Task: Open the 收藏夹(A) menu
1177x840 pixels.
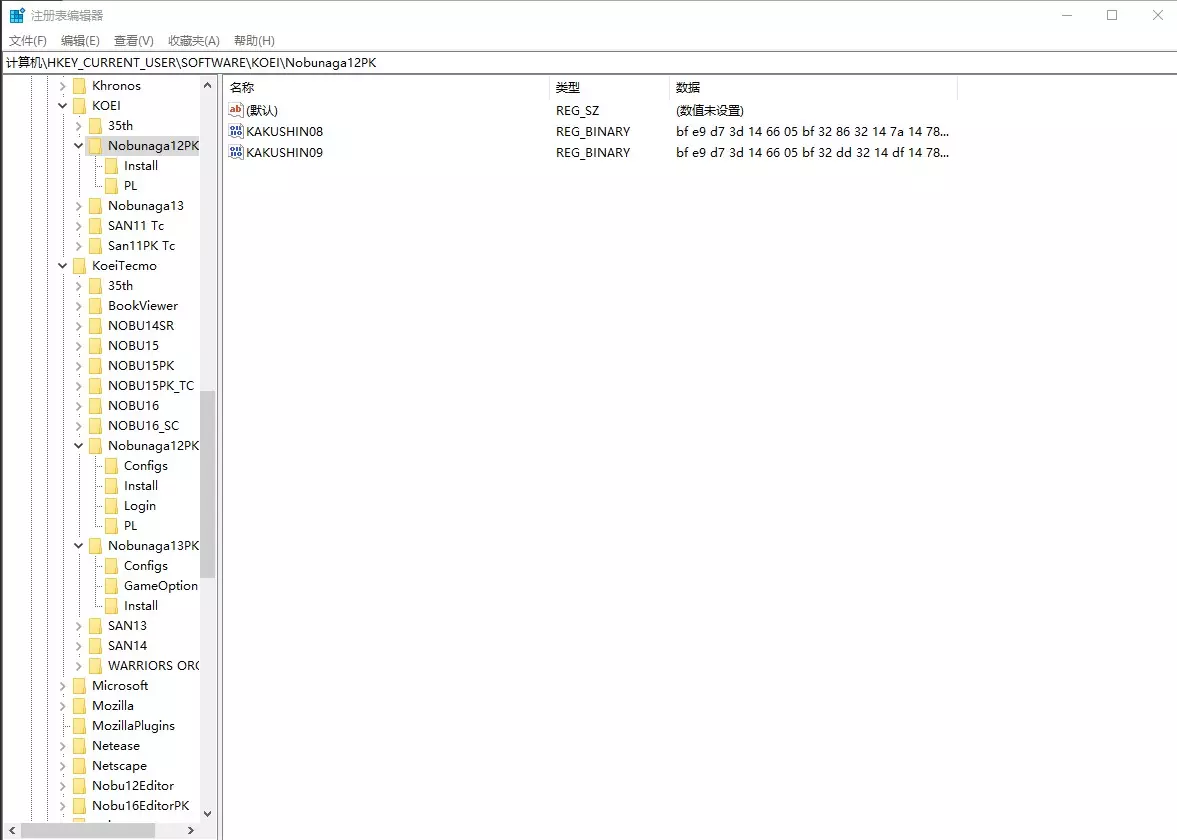Action: 194,41
